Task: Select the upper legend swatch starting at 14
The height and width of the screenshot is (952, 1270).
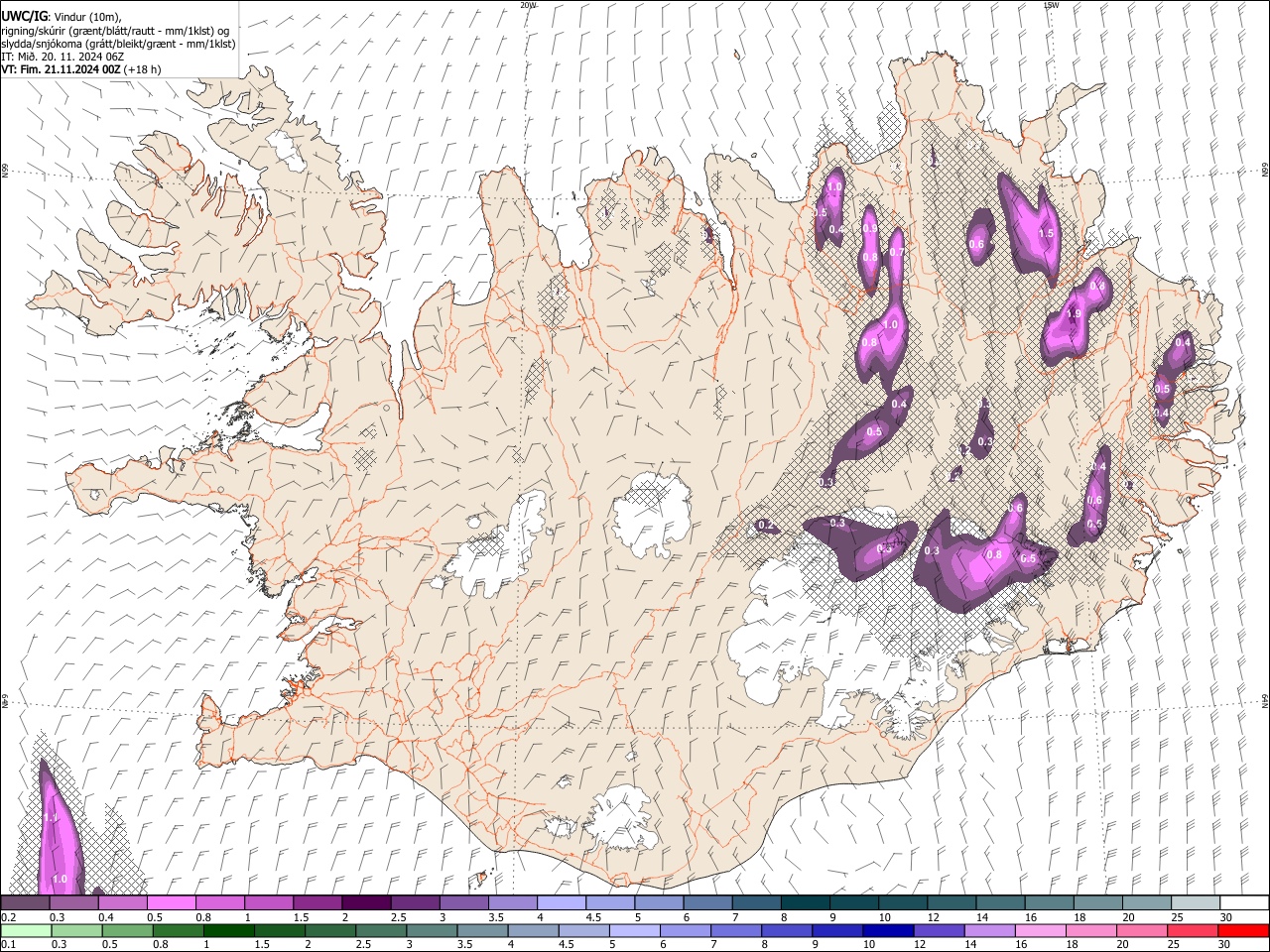Action: pos(999,903)
